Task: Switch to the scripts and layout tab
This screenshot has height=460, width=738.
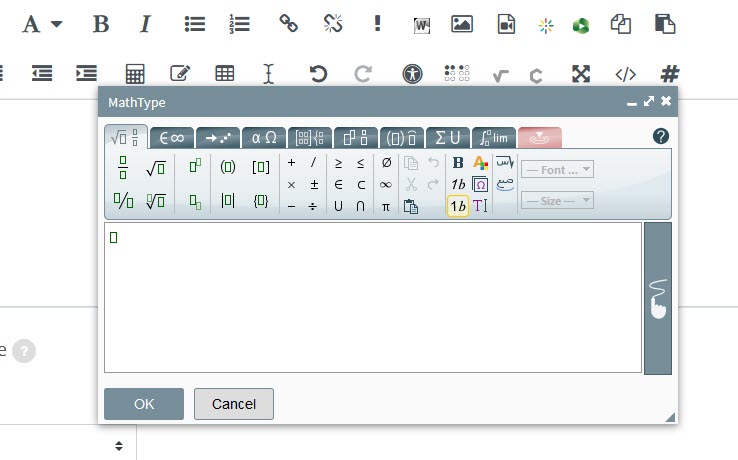Action: pyautogui.click(x=356, y=138)
